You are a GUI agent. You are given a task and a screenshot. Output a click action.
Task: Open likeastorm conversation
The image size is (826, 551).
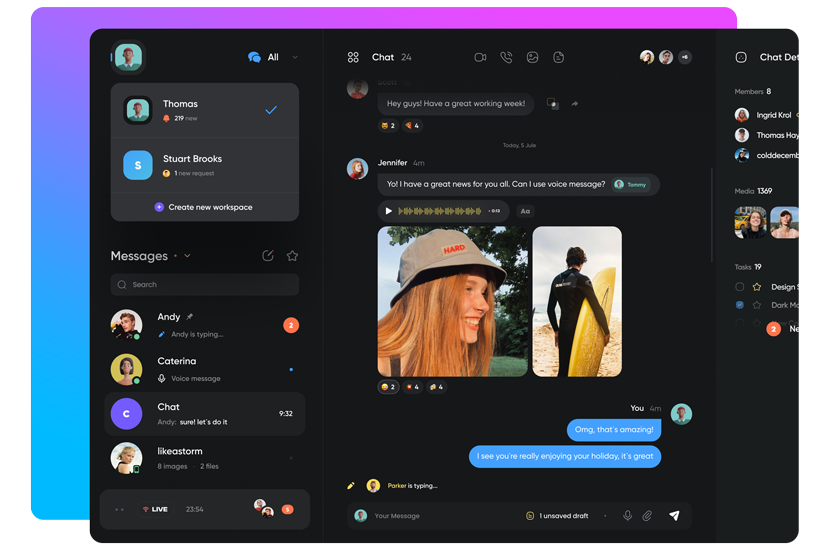[x=204, y=458]
